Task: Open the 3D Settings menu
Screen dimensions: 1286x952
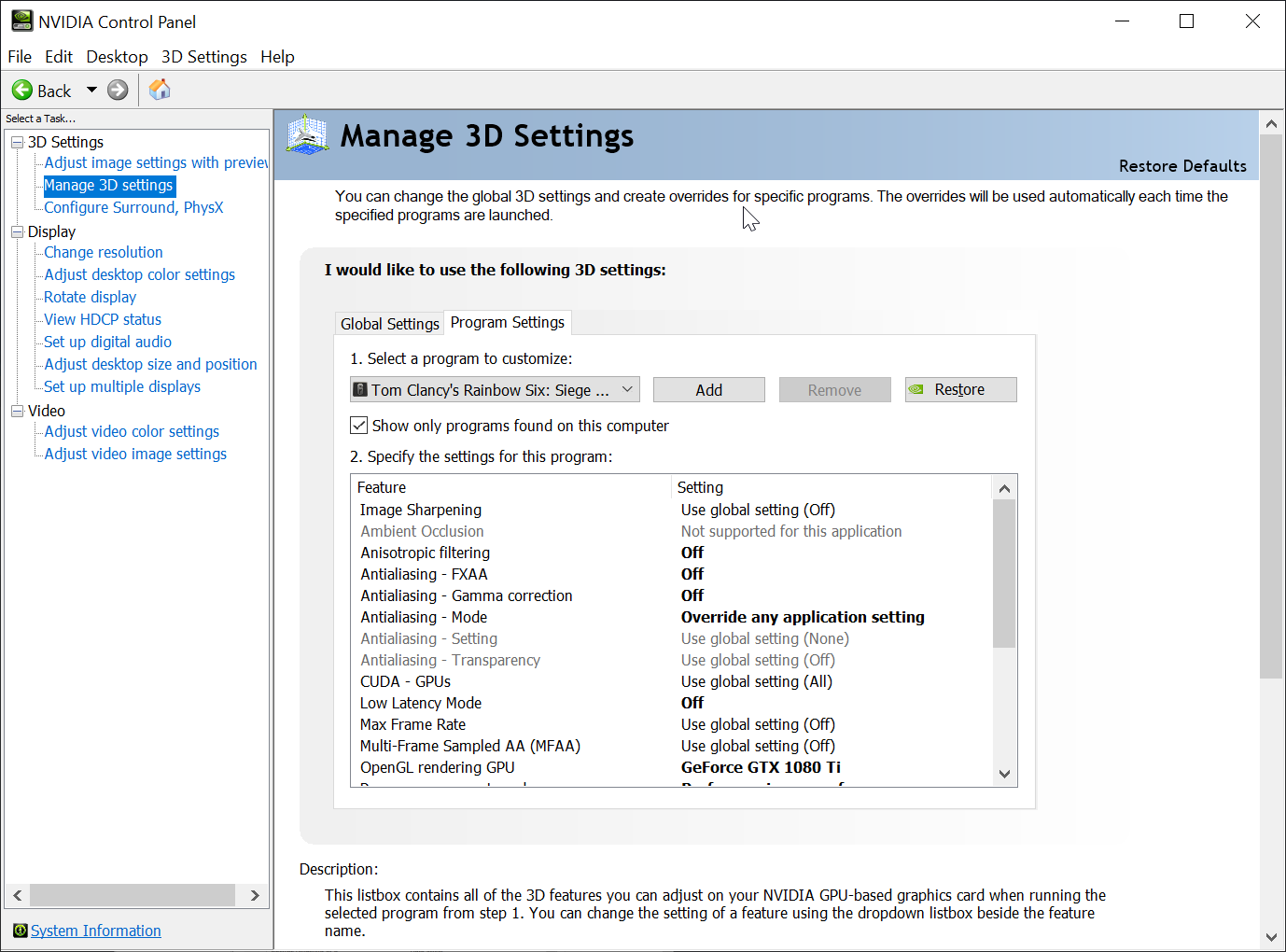Action: pos(203,57)
